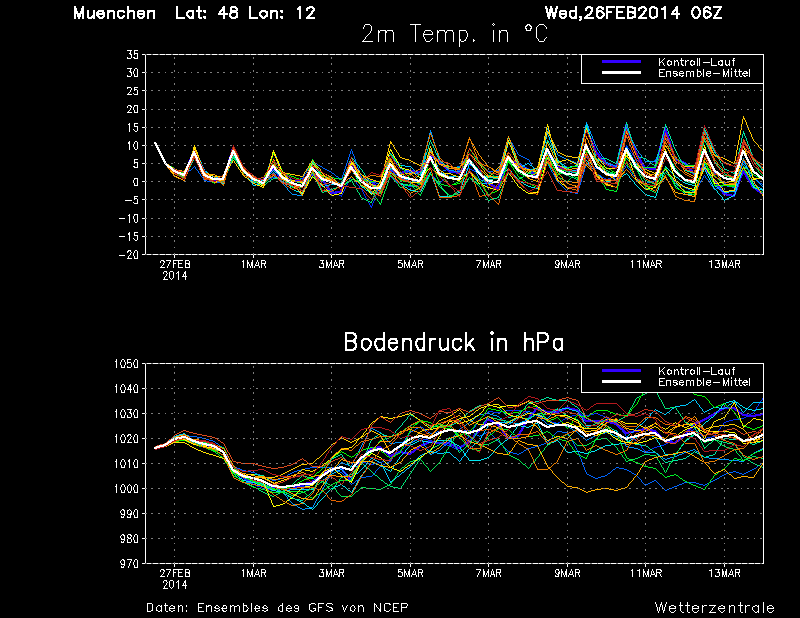The height and width of the screenshot is (618, 800).
Task: Click the "990" pressure axis label
Action: [130, 514]
